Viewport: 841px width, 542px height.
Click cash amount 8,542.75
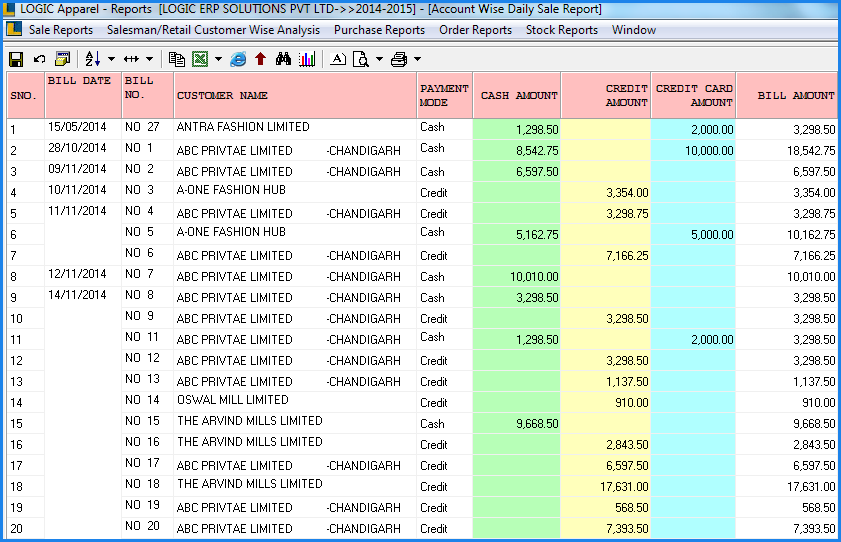coord(537,151)
